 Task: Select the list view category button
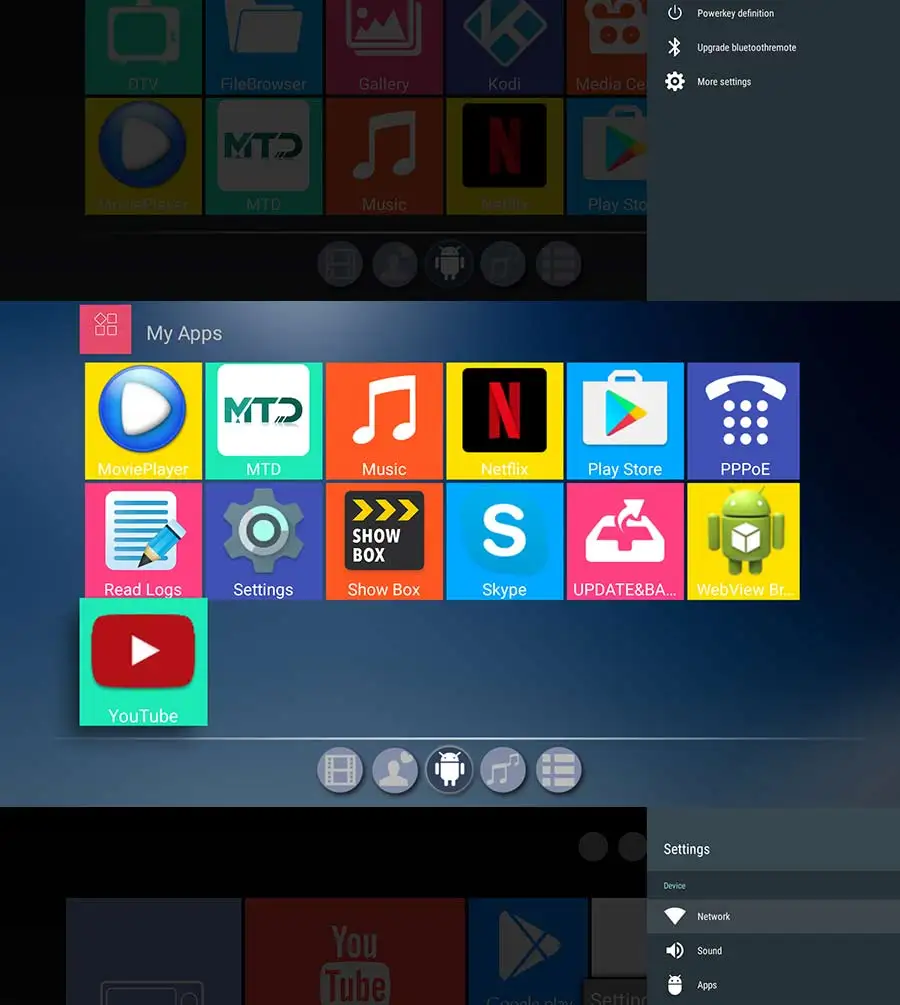pos(559,770)
